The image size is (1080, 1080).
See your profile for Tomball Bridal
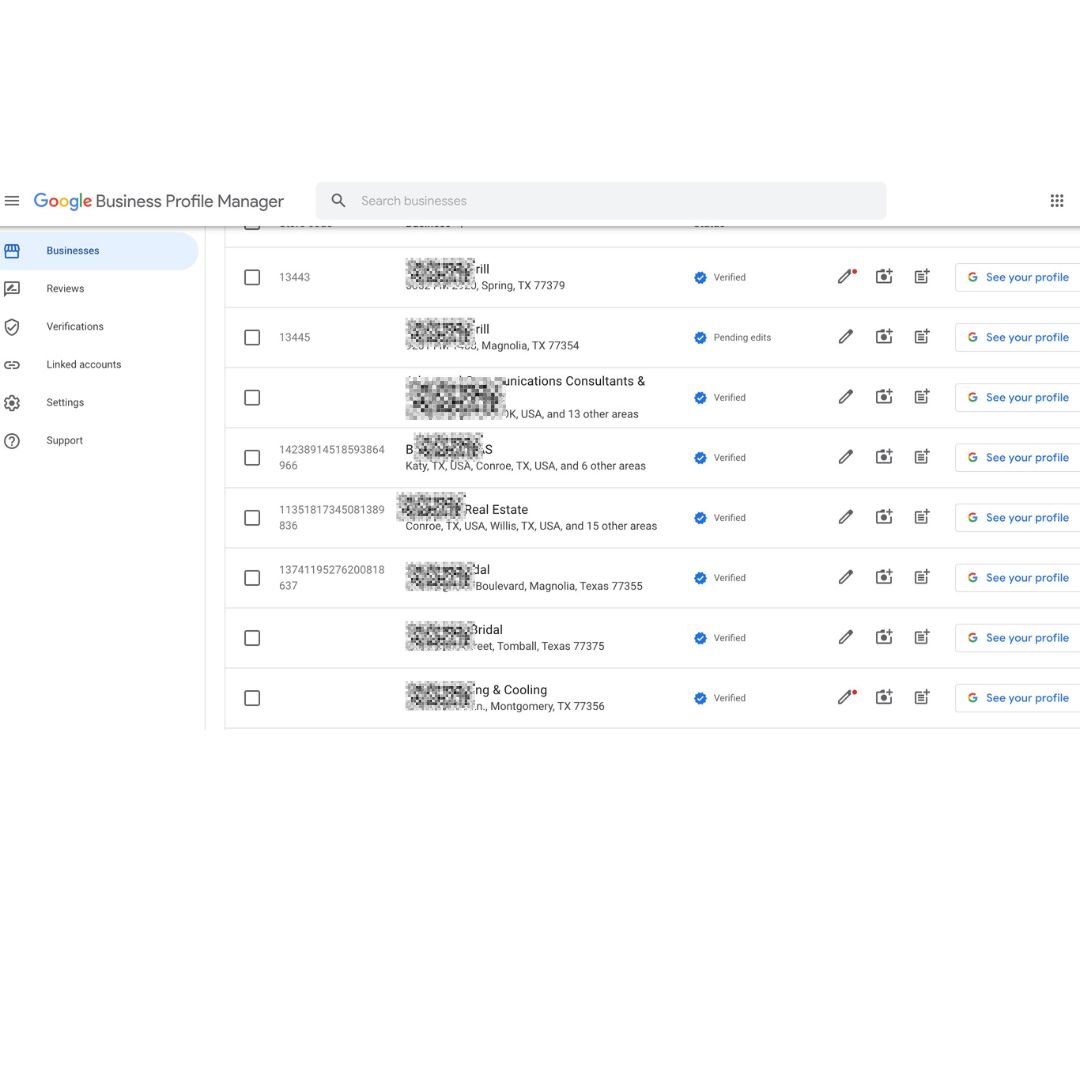[1017, 637]
